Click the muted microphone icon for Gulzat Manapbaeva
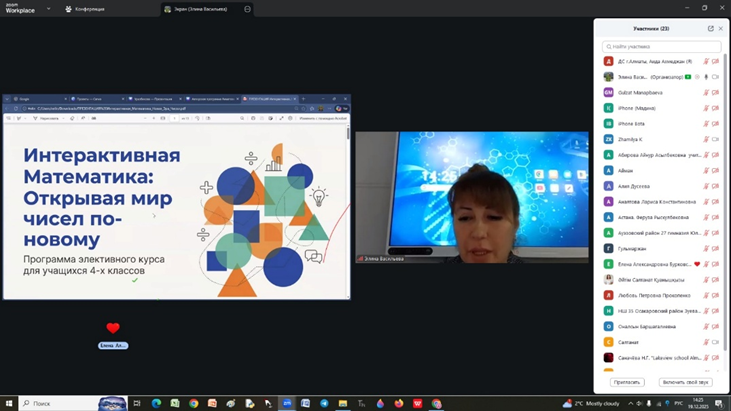 point(706,92)
